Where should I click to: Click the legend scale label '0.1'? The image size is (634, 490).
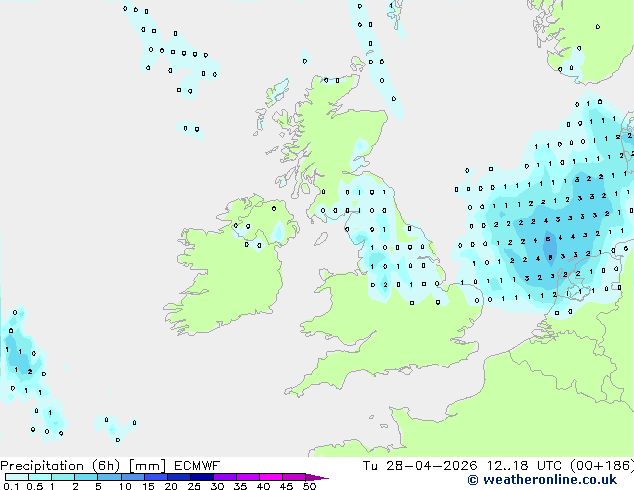coord(10,486)
